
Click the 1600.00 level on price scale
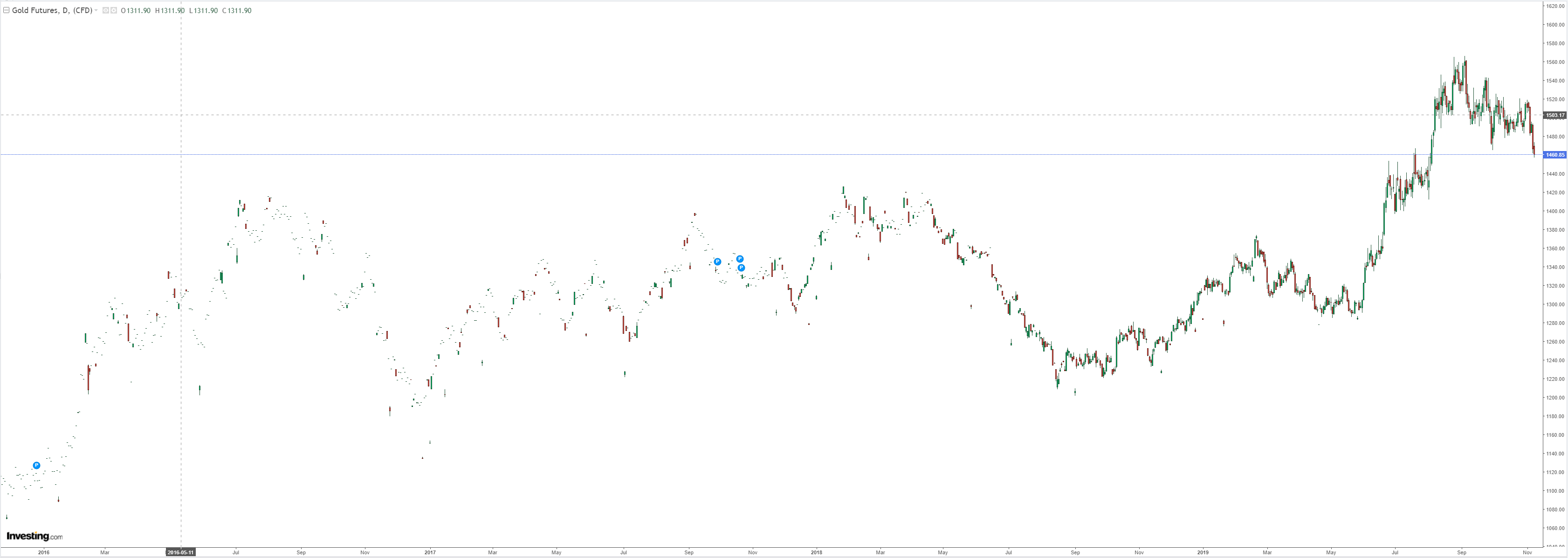point(1555,25)
